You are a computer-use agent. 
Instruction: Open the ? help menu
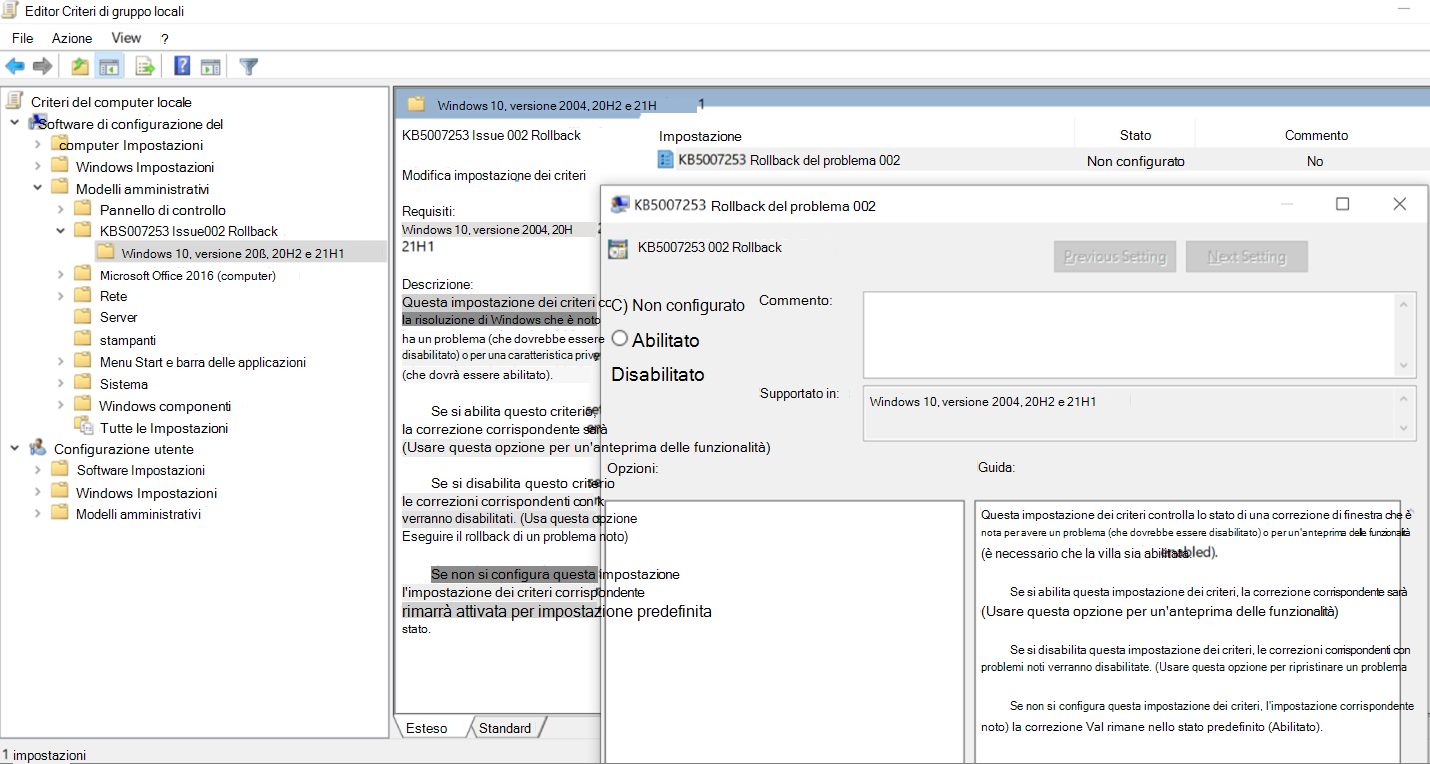tap(165, 38)
